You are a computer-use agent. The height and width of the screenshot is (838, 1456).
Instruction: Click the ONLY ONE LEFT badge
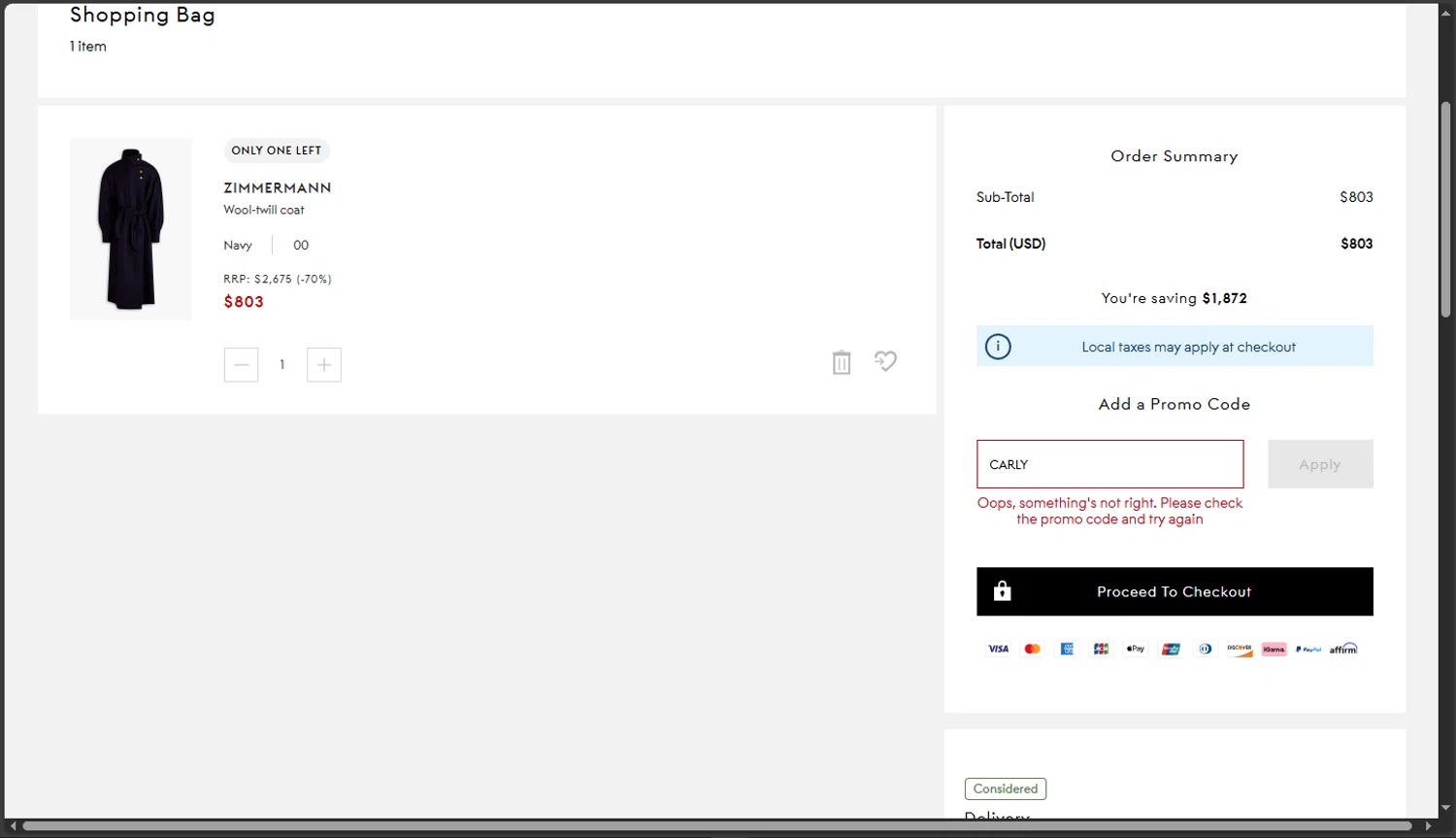point(277,151)
